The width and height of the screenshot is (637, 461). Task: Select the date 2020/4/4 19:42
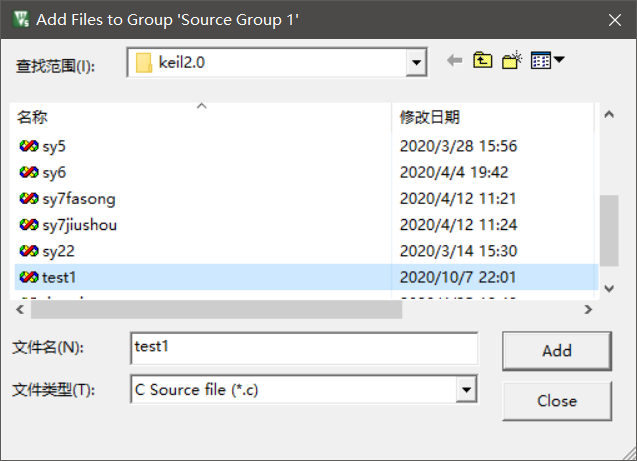(x=454, y=172)
